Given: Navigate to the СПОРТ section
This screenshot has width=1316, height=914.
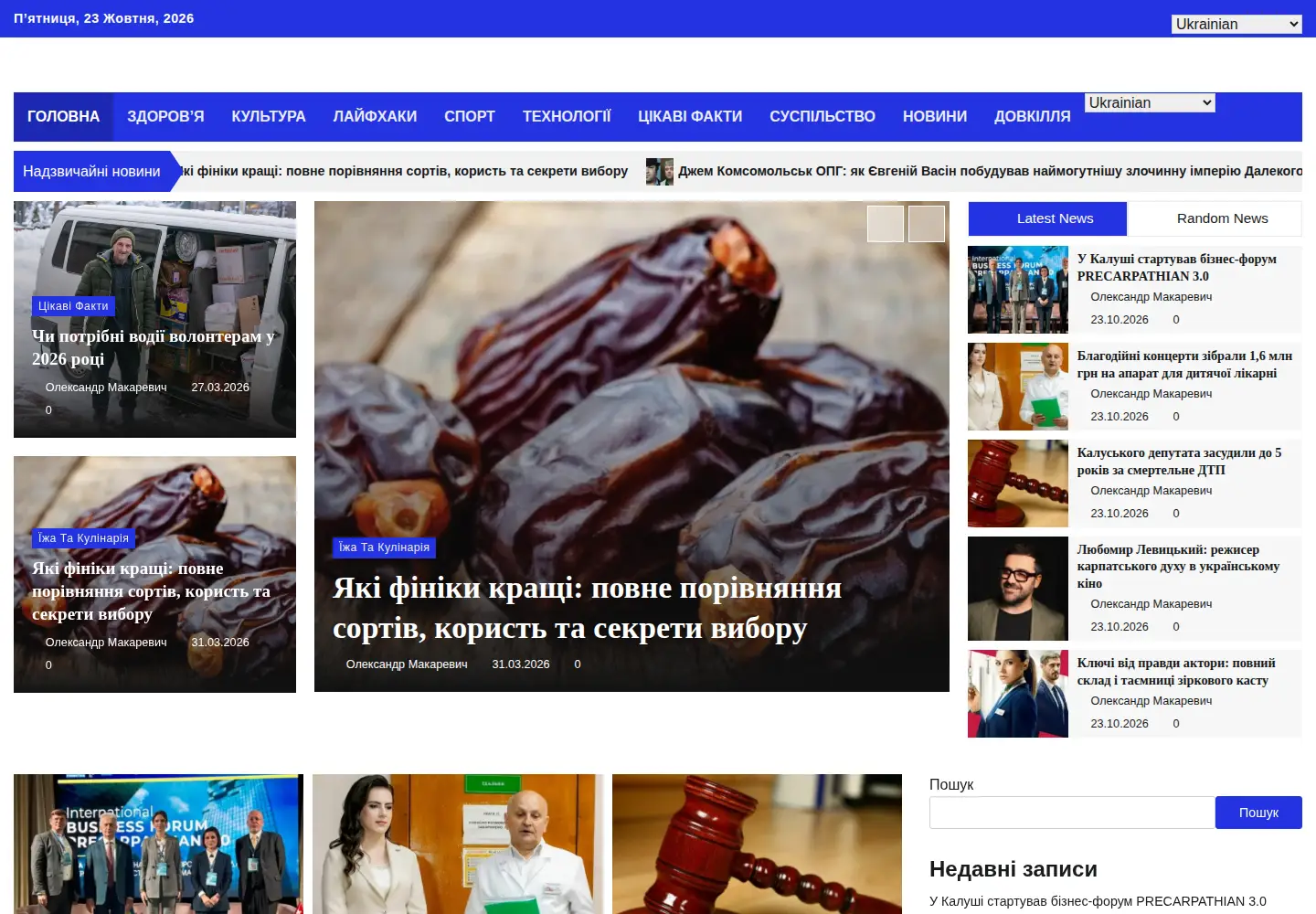Looking at the screenshot, I should click(x=470, y=117).
